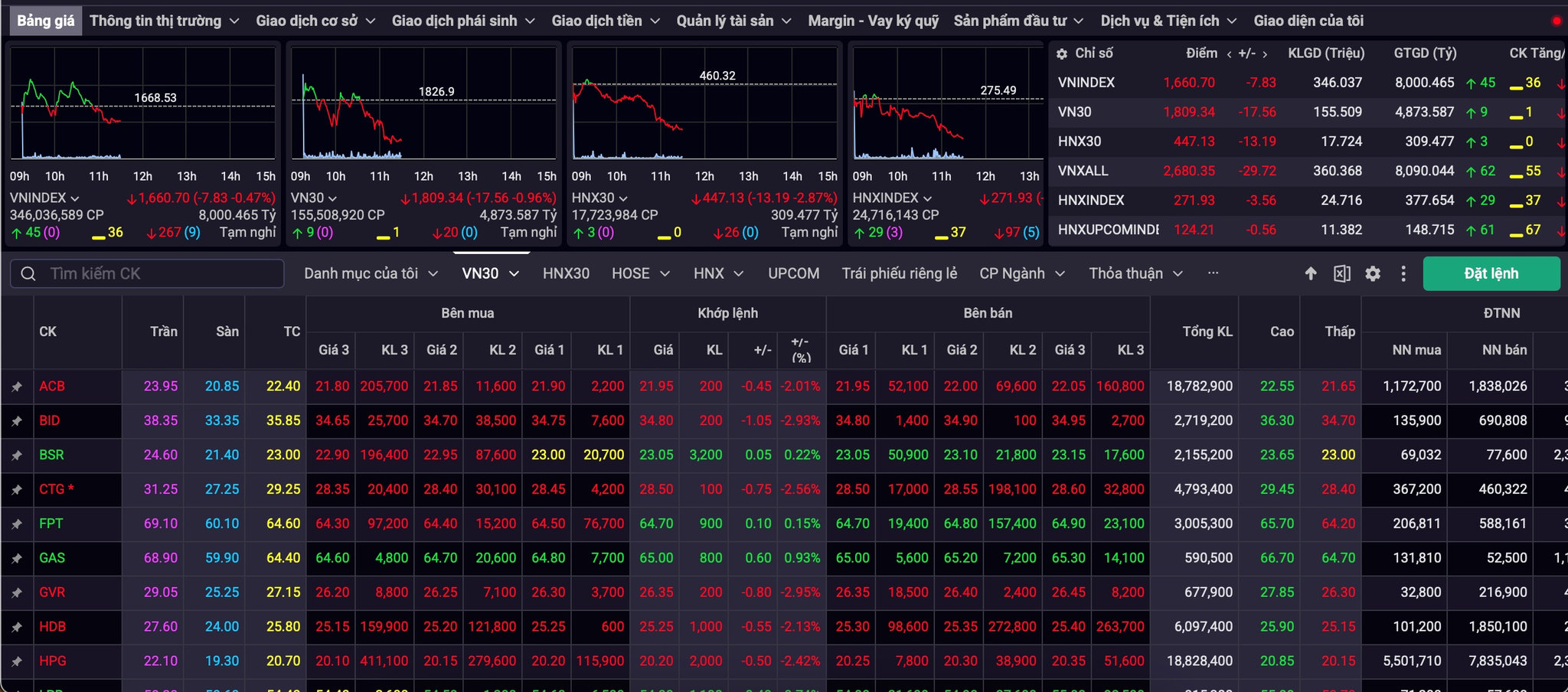The width and height of the screenshot is (1568, 692).
Task: Open the Giao dịch phái sinh menu
Action: coord(463,21)
